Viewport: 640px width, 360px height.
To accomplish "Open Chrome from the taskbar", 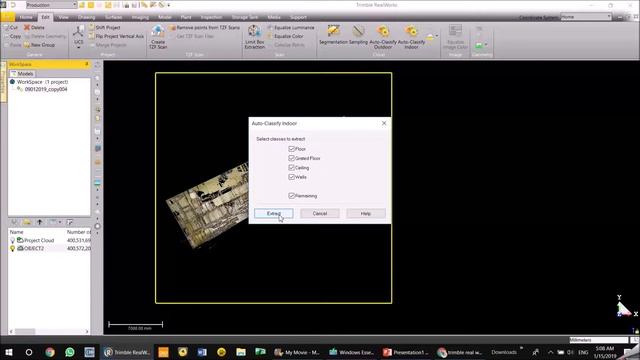I will (x=50, y=352).
